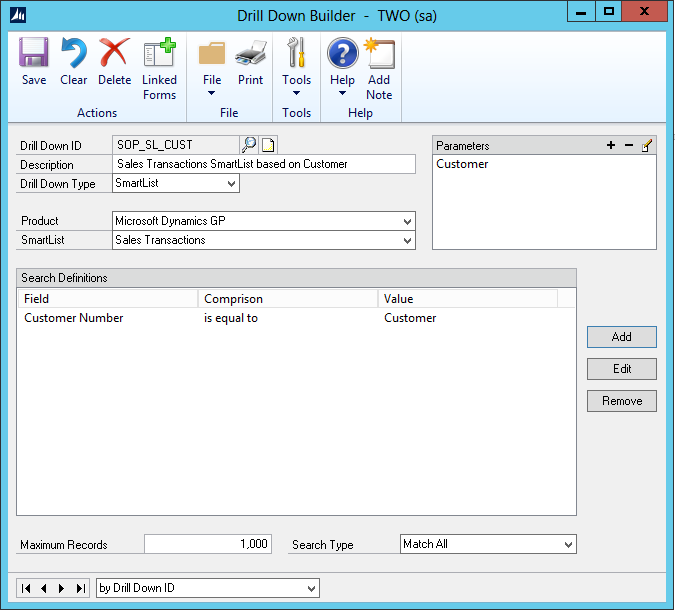This screenshot has height=611, width=675.
Task: Add a parameter with plus icon
Action: point(610,145)
